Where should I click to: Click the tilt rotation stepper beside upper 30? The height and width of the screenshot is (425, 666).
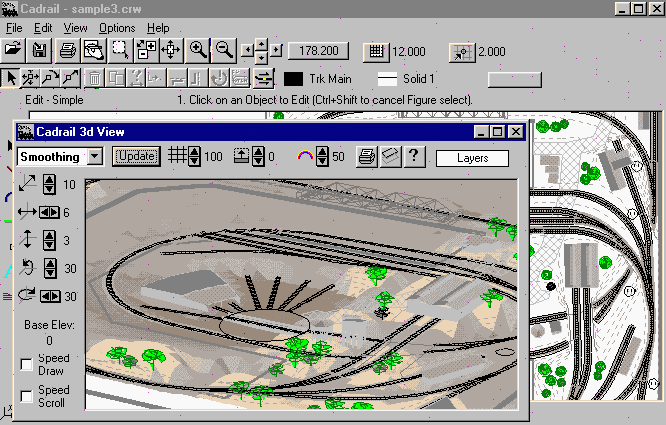pos(50,268)
